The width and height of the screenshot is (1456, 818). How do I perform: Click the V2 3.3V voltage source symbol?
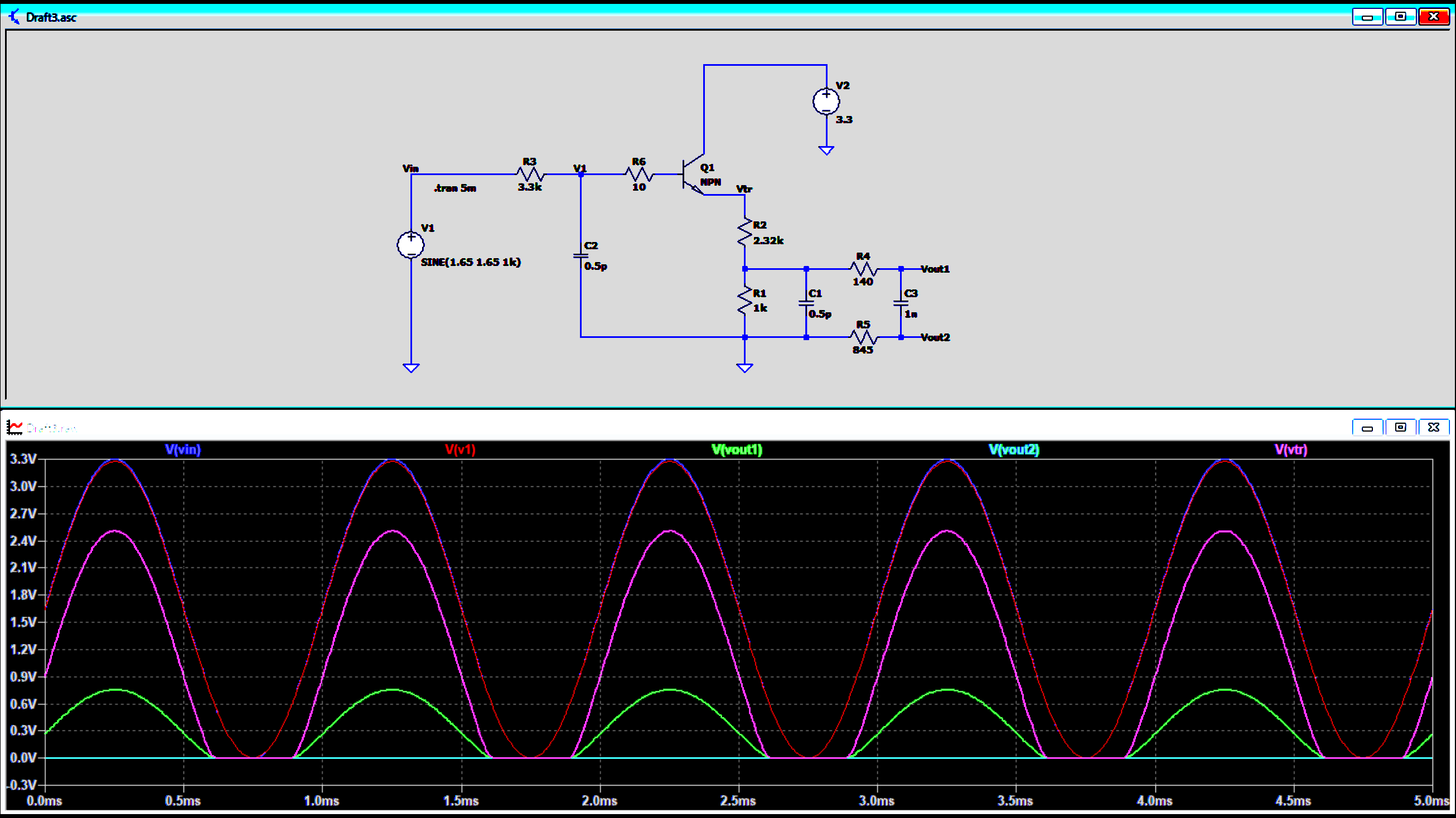pyautogui.click(x=826, y=103)
